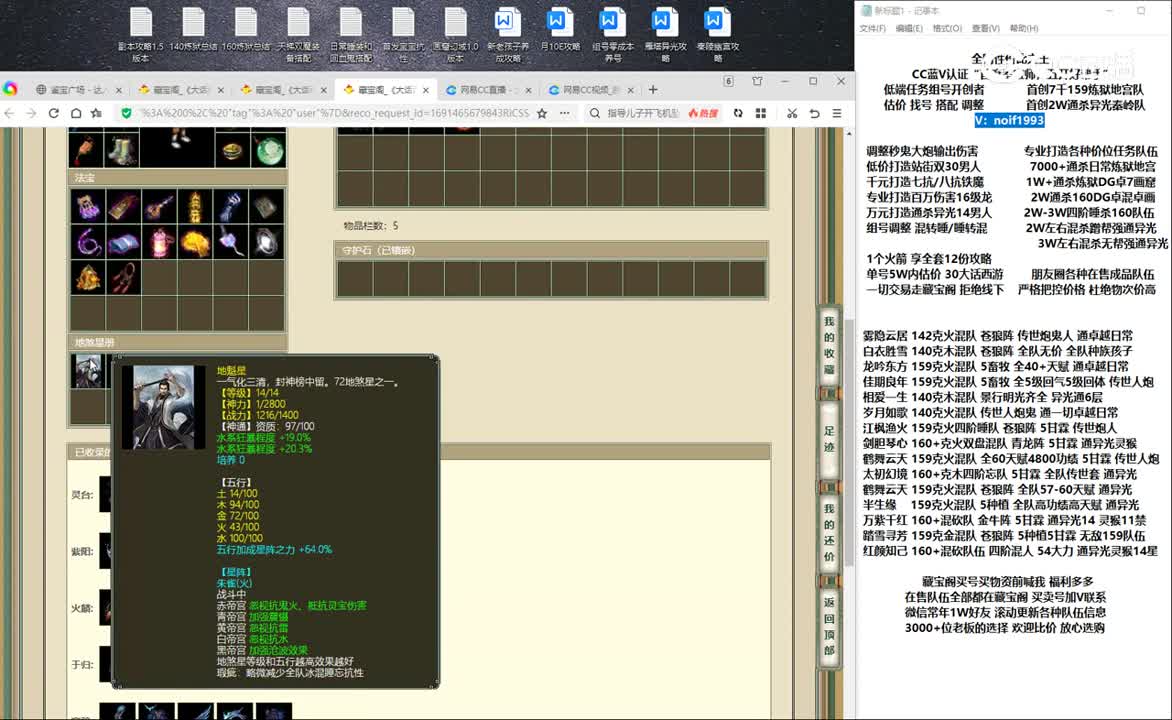
Task: Open a new browser tab
Action: click(653, 90)
